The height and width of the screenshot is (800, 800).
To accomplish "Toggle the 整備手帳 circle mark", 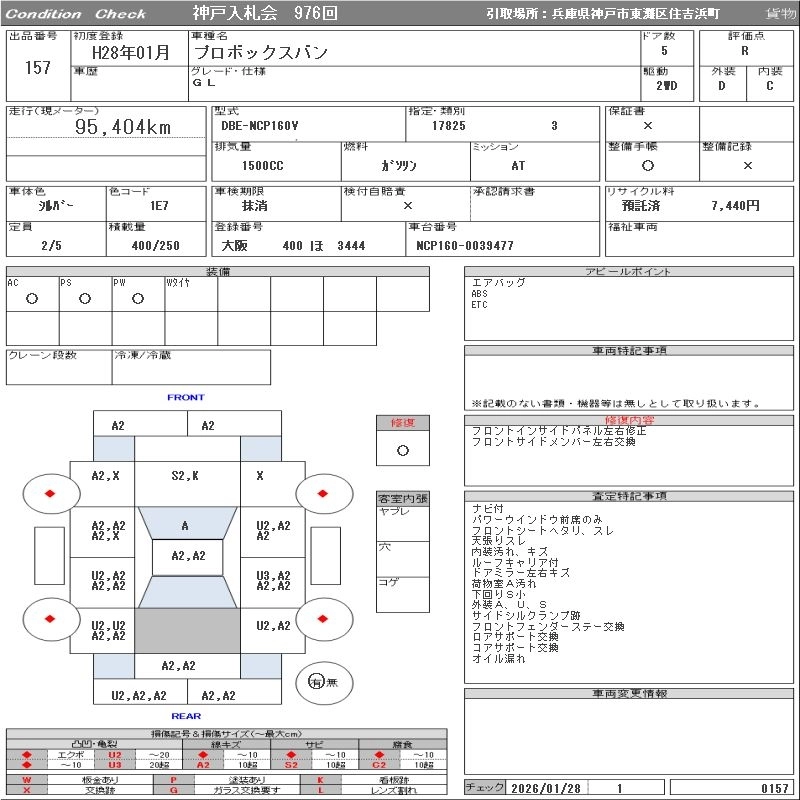I will click(x=648, y=165).
